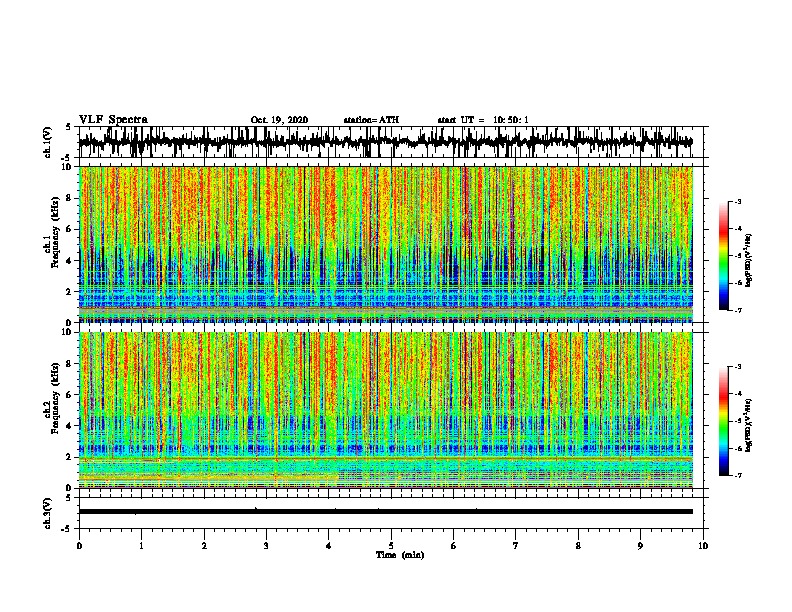
Task: Click time axis tick label "6"
Action: 453,546
